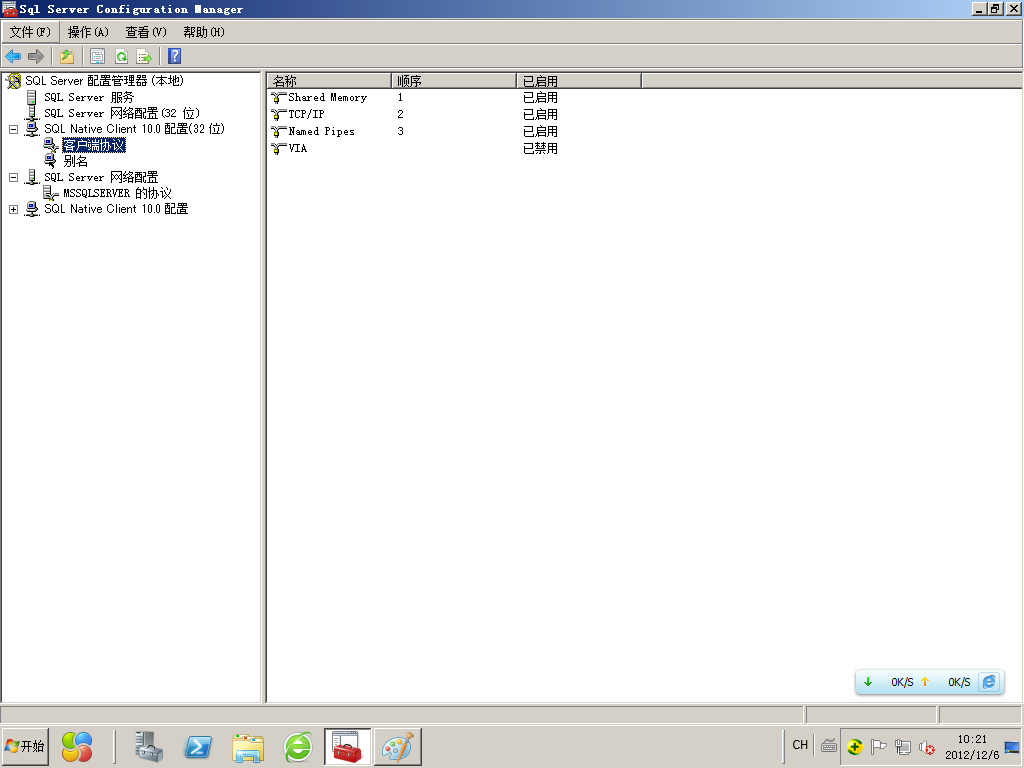This screenshot has width=1024, height=768.
Task: Click the CH language indicator
Action: point(800,745)
